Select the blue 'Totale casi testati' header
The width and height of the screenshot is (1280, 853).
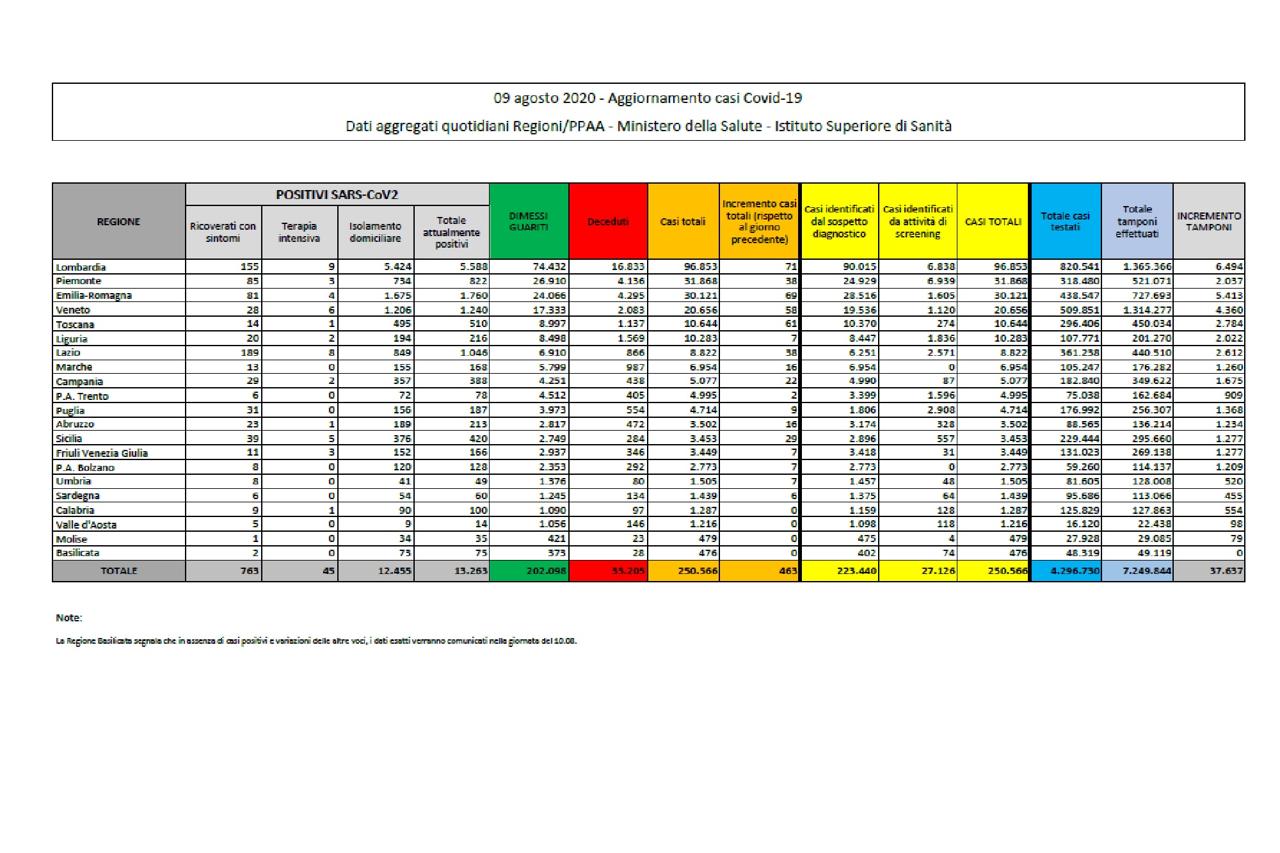[1065, 223]
